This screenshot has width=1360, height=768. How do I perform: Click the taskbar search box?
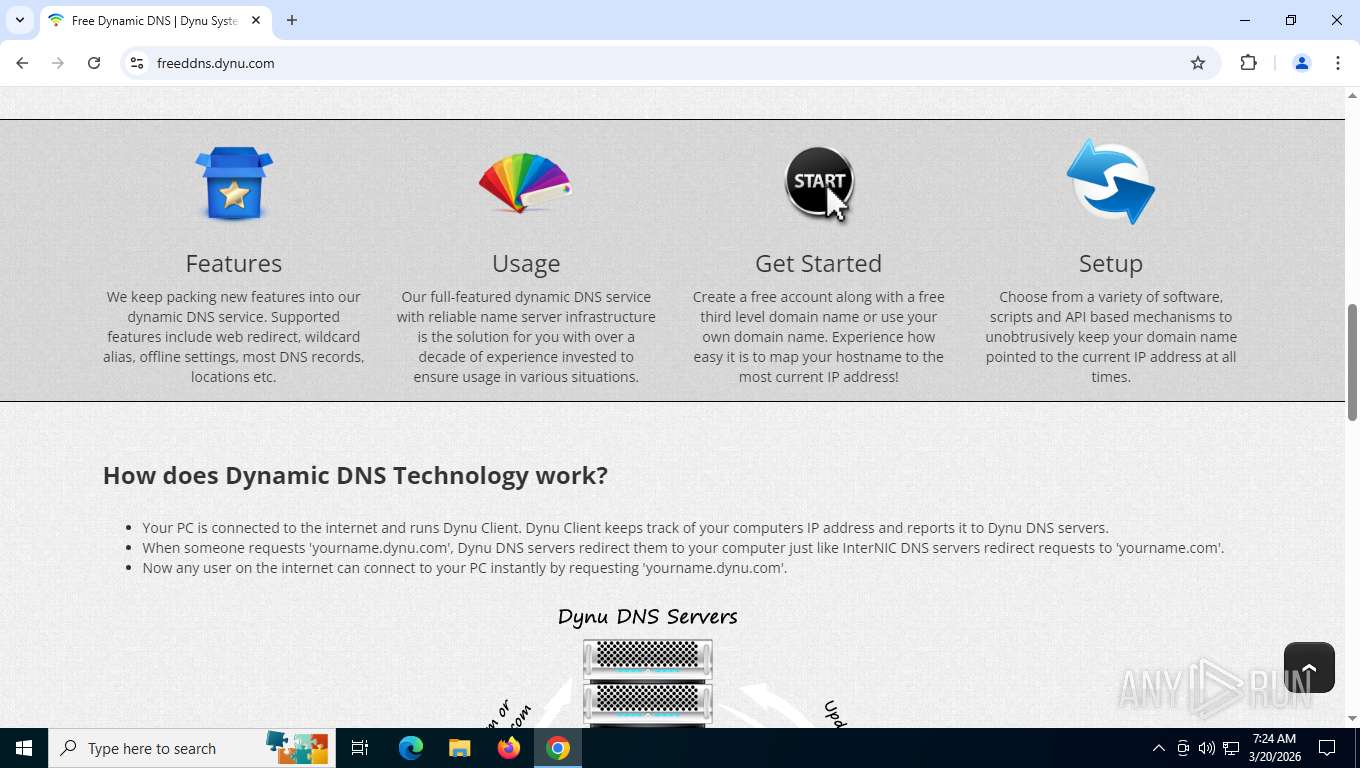pos(192,748)
